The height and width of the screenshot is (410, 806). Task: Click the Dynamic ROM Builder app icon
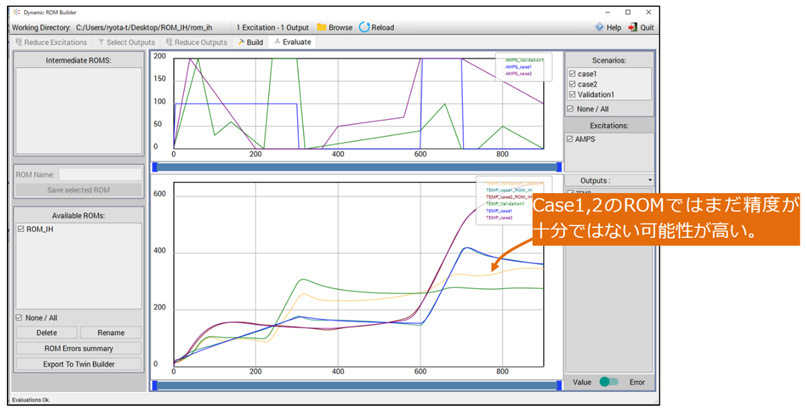pyautogui.click(x=17, y=12)
